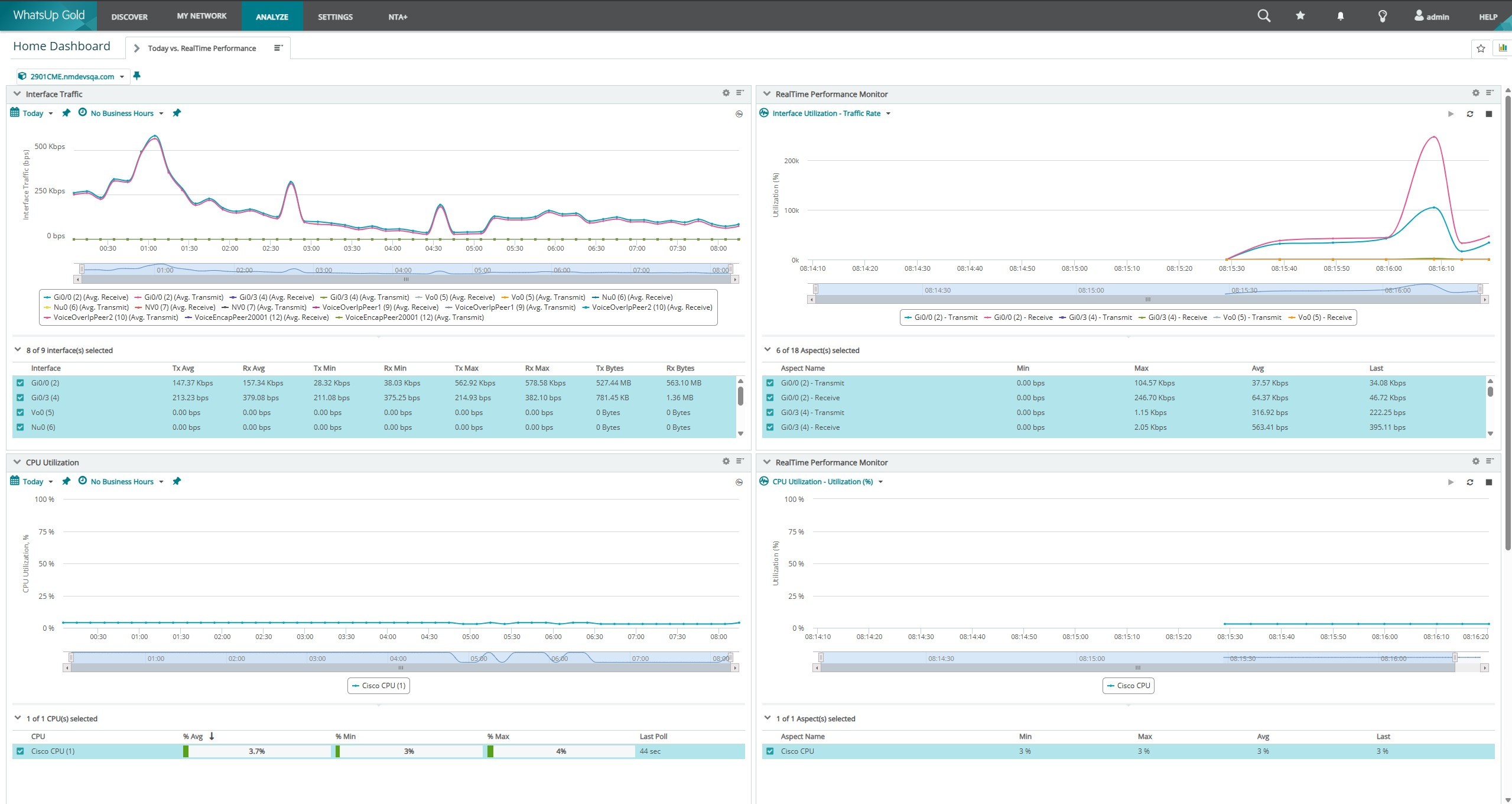Image resolution: width=1512 pixels, height=804 pixels.
Task: Click the dashboard chart icon at top right
Action: pos(1503,48)
